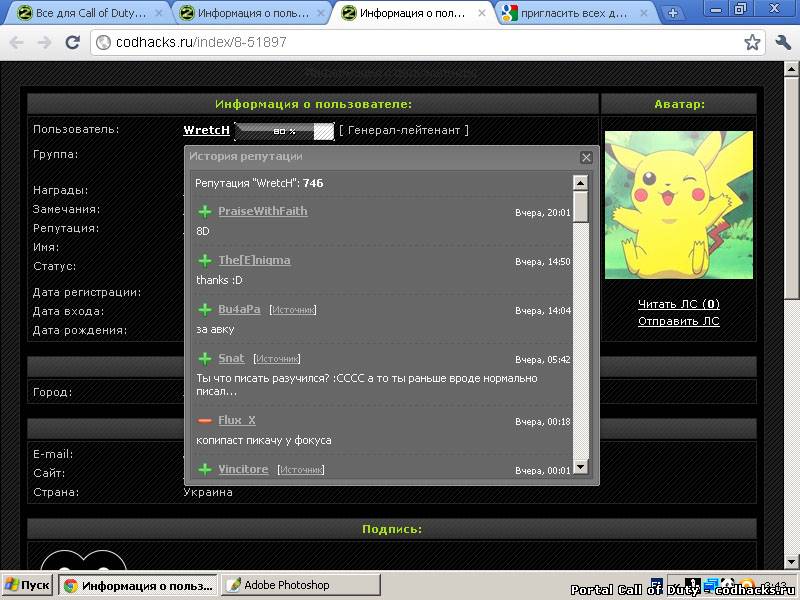Click the 'Дата рождения:' label
The height and width of the screenshot is (600, 800).
[80, 330]
